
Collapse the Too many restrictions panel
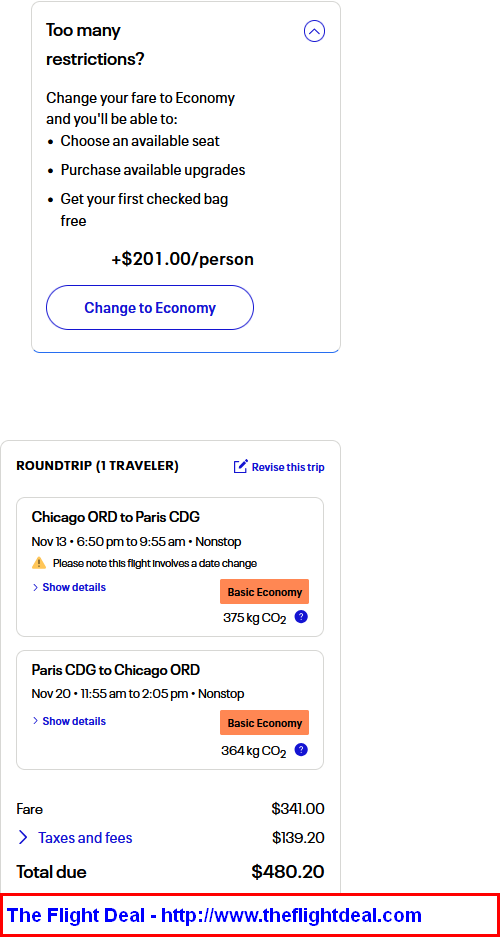coord(314,31)
